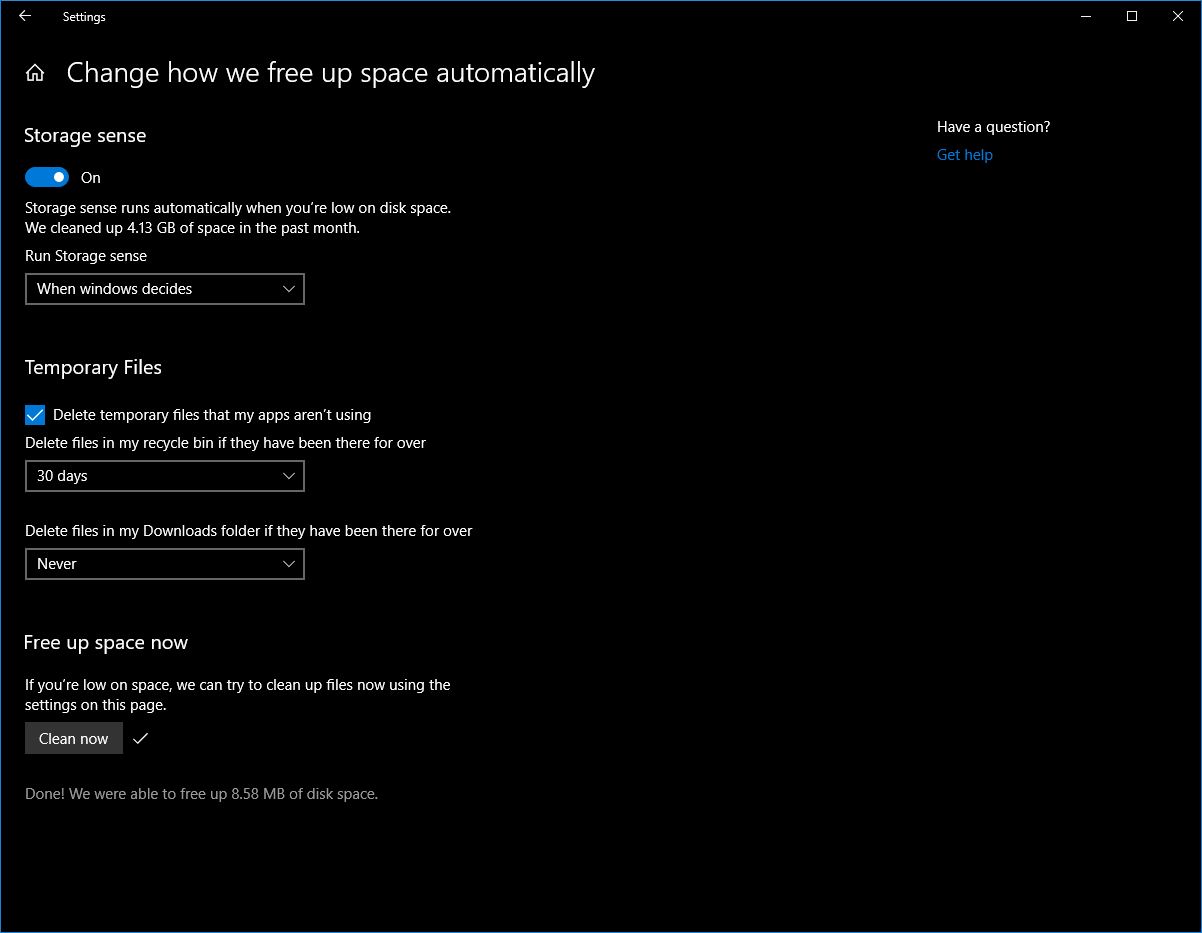1202x933 pixels.
Task: Open Settings home via house icon
Action: [x=35, y=73]
